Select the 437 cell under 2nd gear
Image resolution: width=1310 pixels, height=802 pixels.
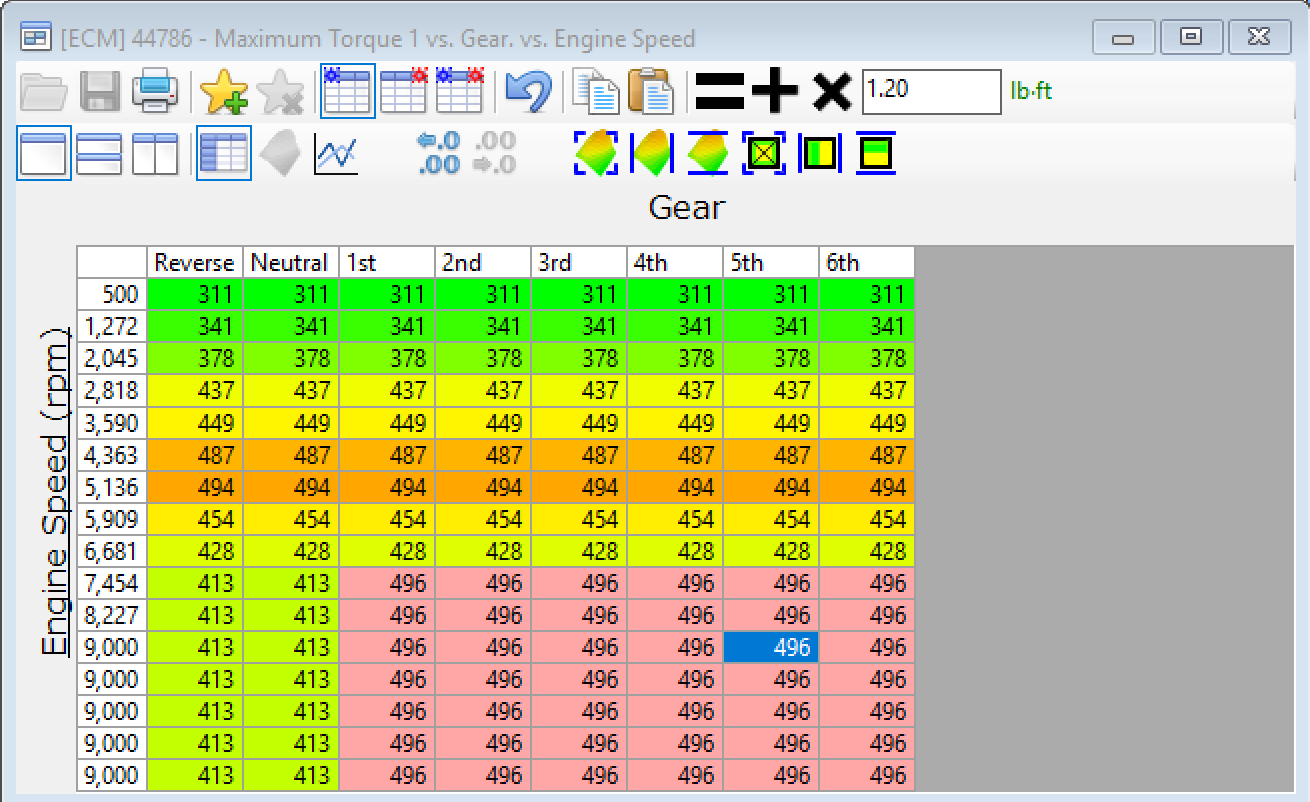pos(483,390)
